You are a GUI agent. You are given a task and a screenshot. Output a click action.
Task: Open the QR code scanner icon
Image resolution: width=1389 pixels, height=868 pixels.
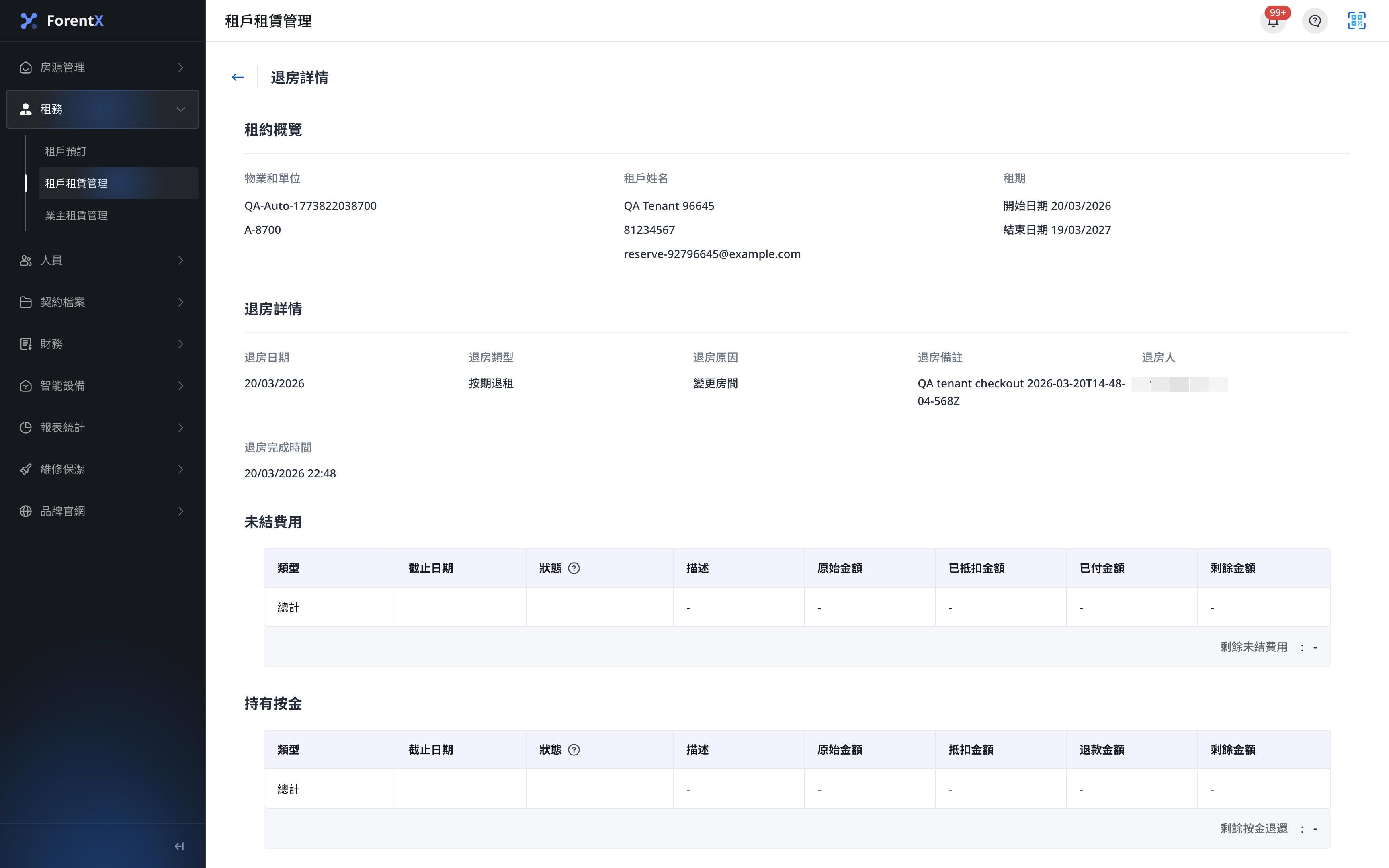(1357, 21)
